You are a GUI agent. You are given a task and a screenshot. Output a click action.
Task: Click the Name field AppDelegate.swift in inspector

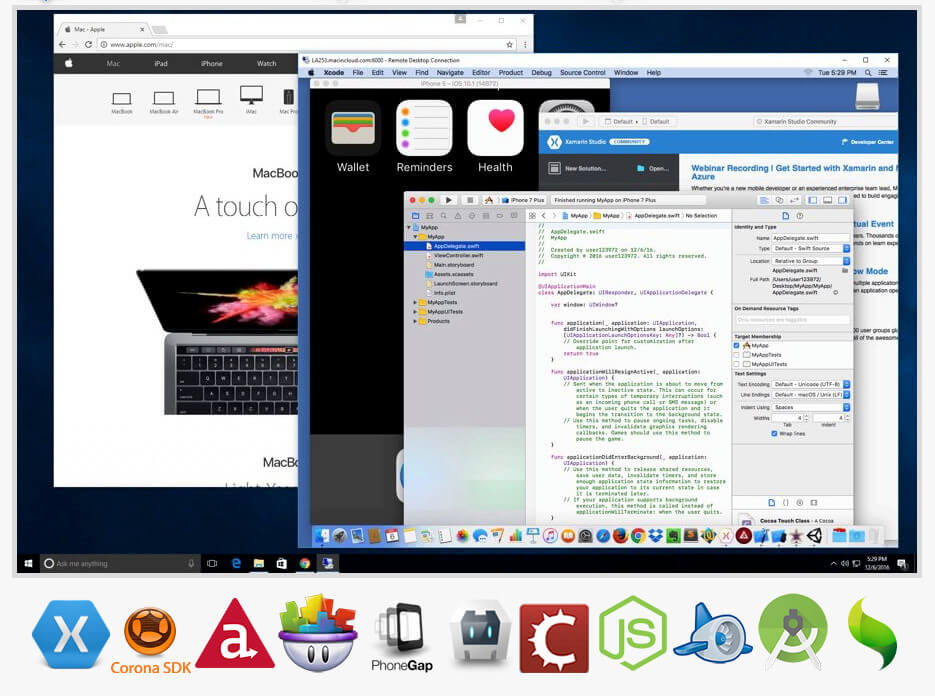pyautogui.click(x=811, y=238)
